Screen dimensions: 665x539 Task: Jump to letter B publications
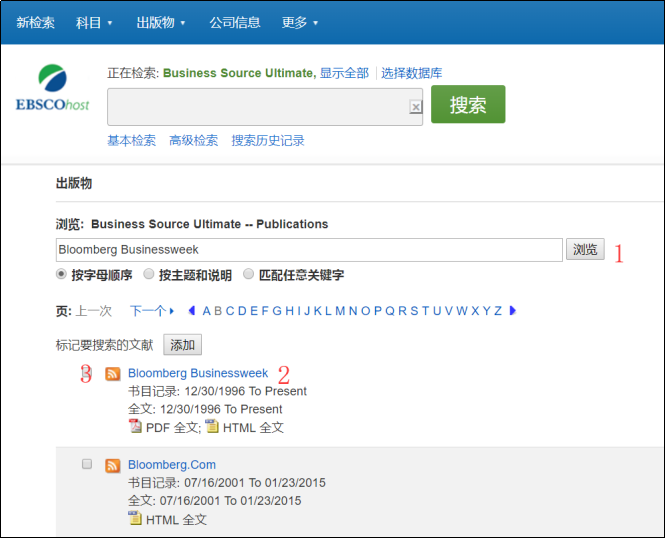tap(218, 311)
